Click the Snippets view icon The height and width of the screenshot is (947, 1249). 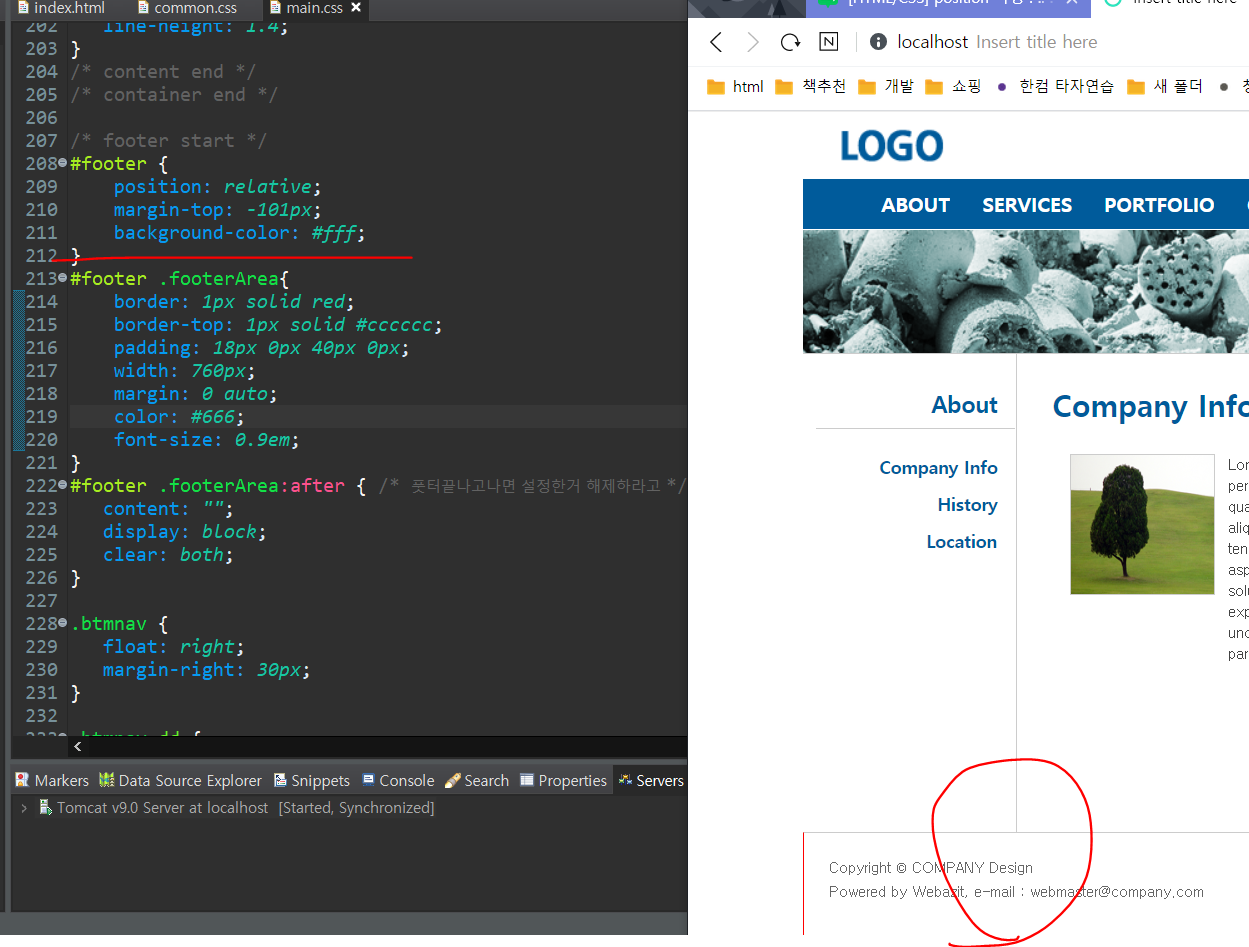tap(279, 780)
